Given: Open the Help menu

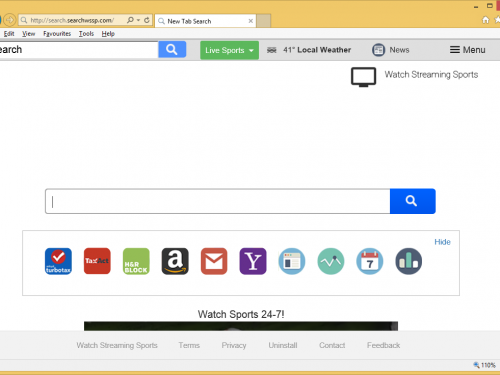Looking at the screenshot, I should [108, 34].
